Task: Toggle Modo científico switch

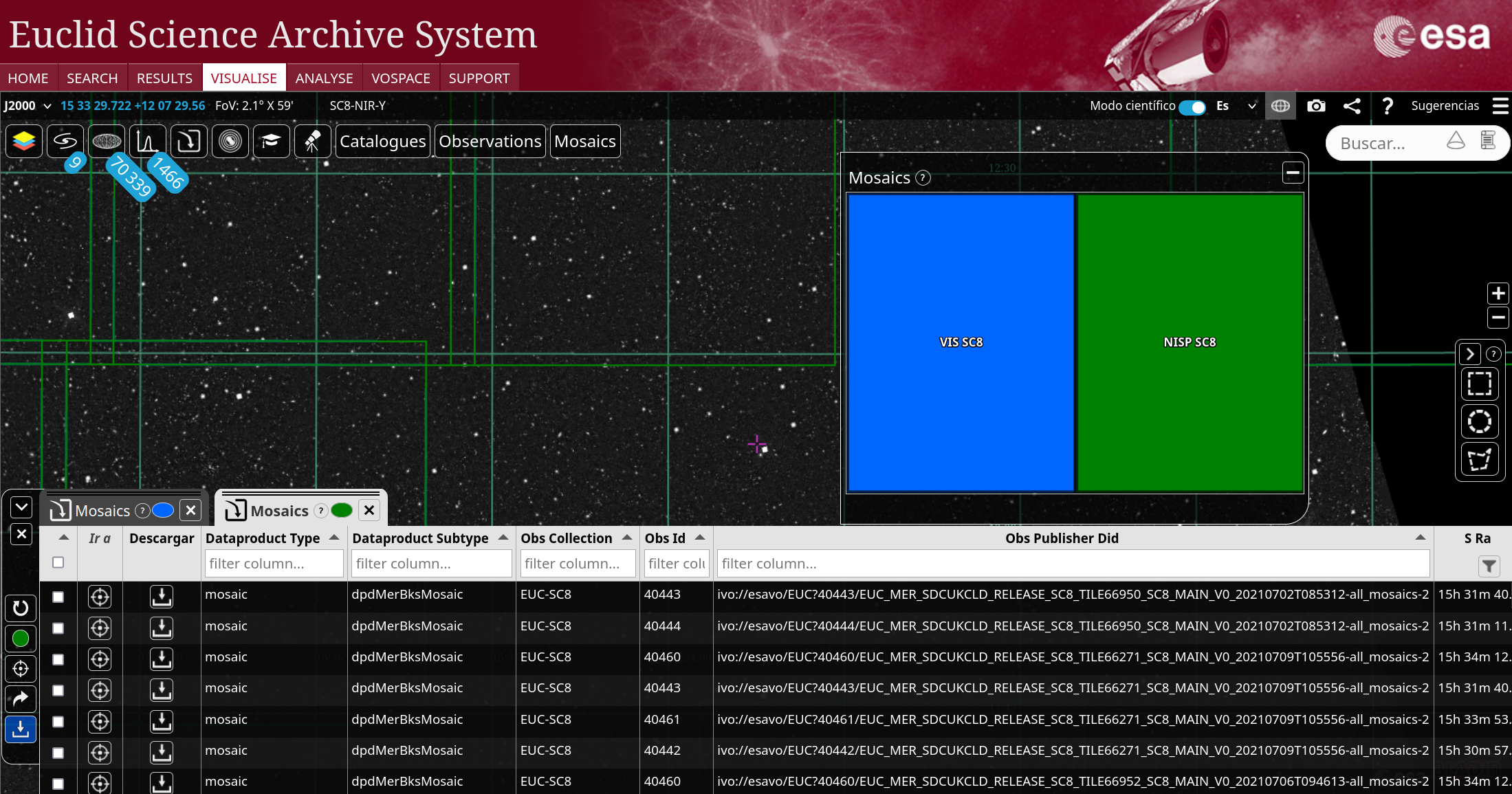Action: tap(1192, 107)
